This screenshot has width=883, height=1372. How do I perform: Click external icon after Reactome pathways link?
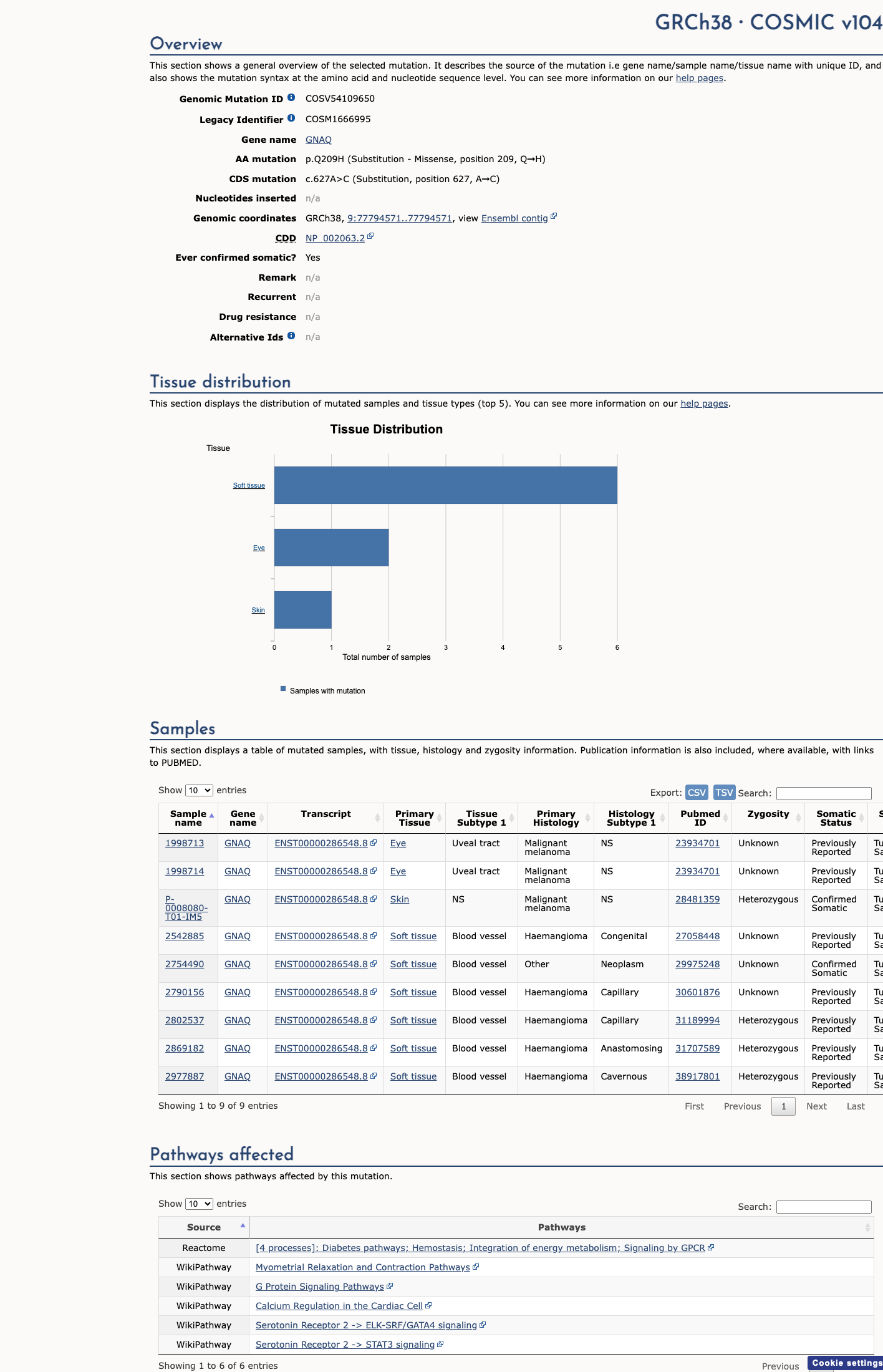tap(711, 1247)
